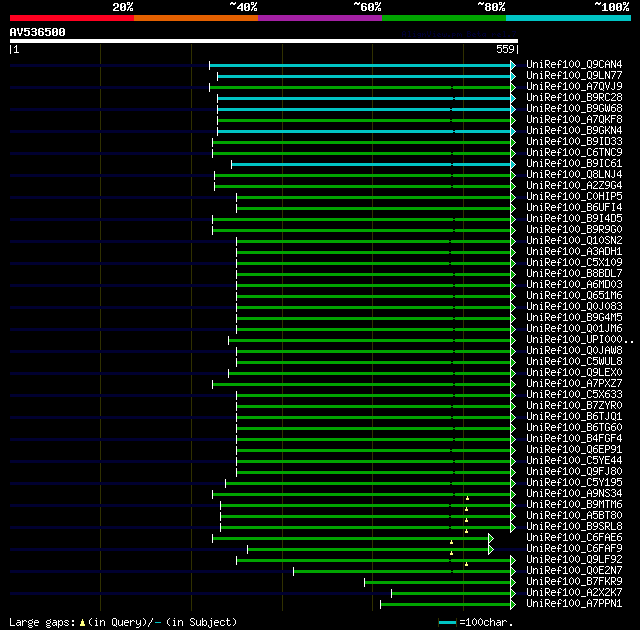This screenshot has height=630, width=640.
Task: Select the UniRef100_A7PXZ7 label
Action: (x=574, y=384)
